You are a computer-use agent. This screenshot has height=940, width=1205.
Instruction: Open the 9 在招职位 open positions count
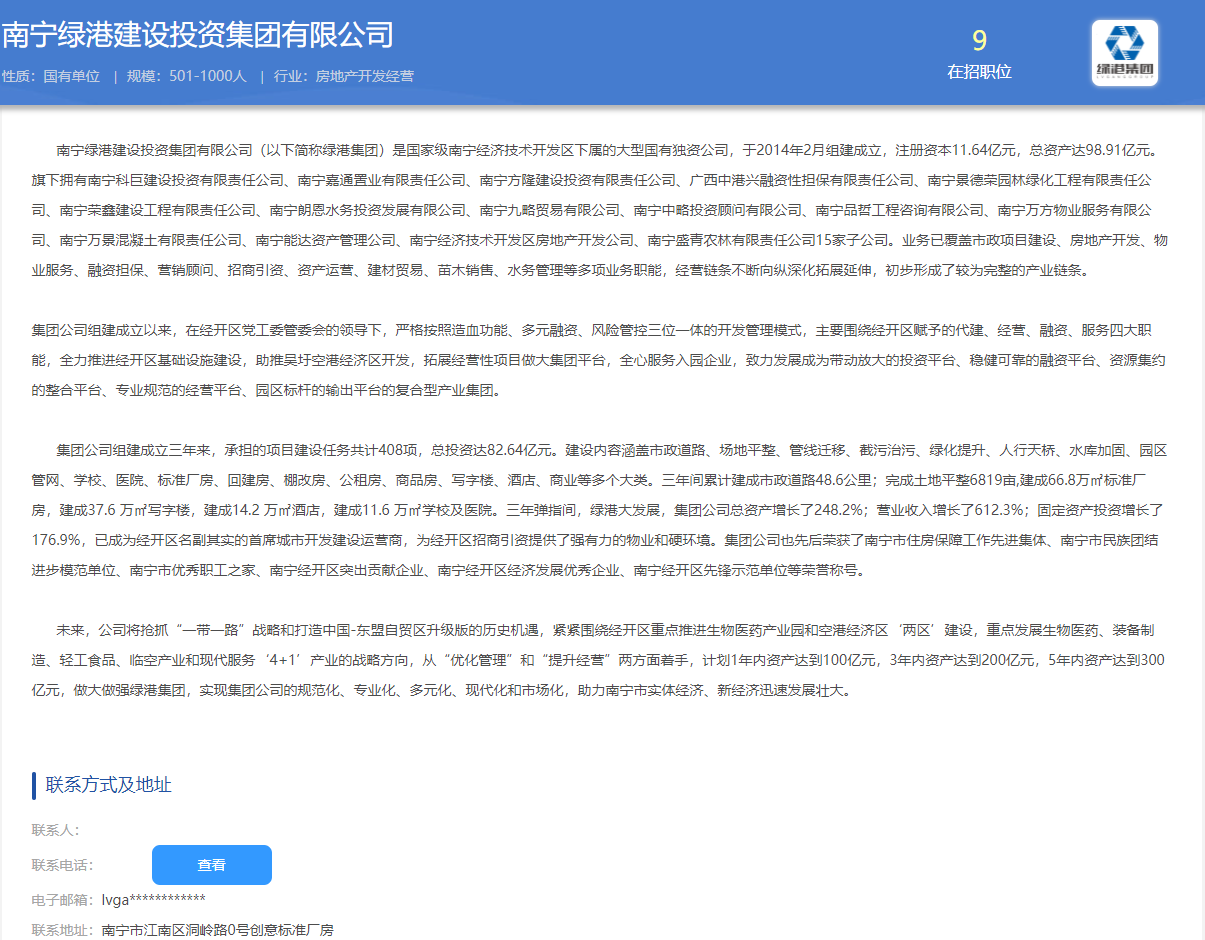point(979,54)
